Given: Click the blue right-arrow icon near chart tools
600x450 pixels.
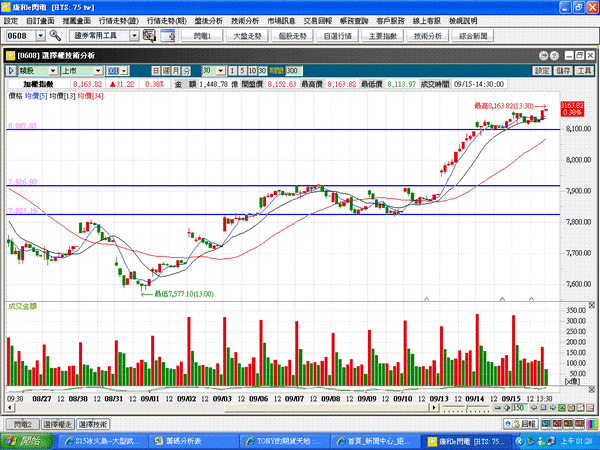Looking at the screenshot, I should 553,408.
